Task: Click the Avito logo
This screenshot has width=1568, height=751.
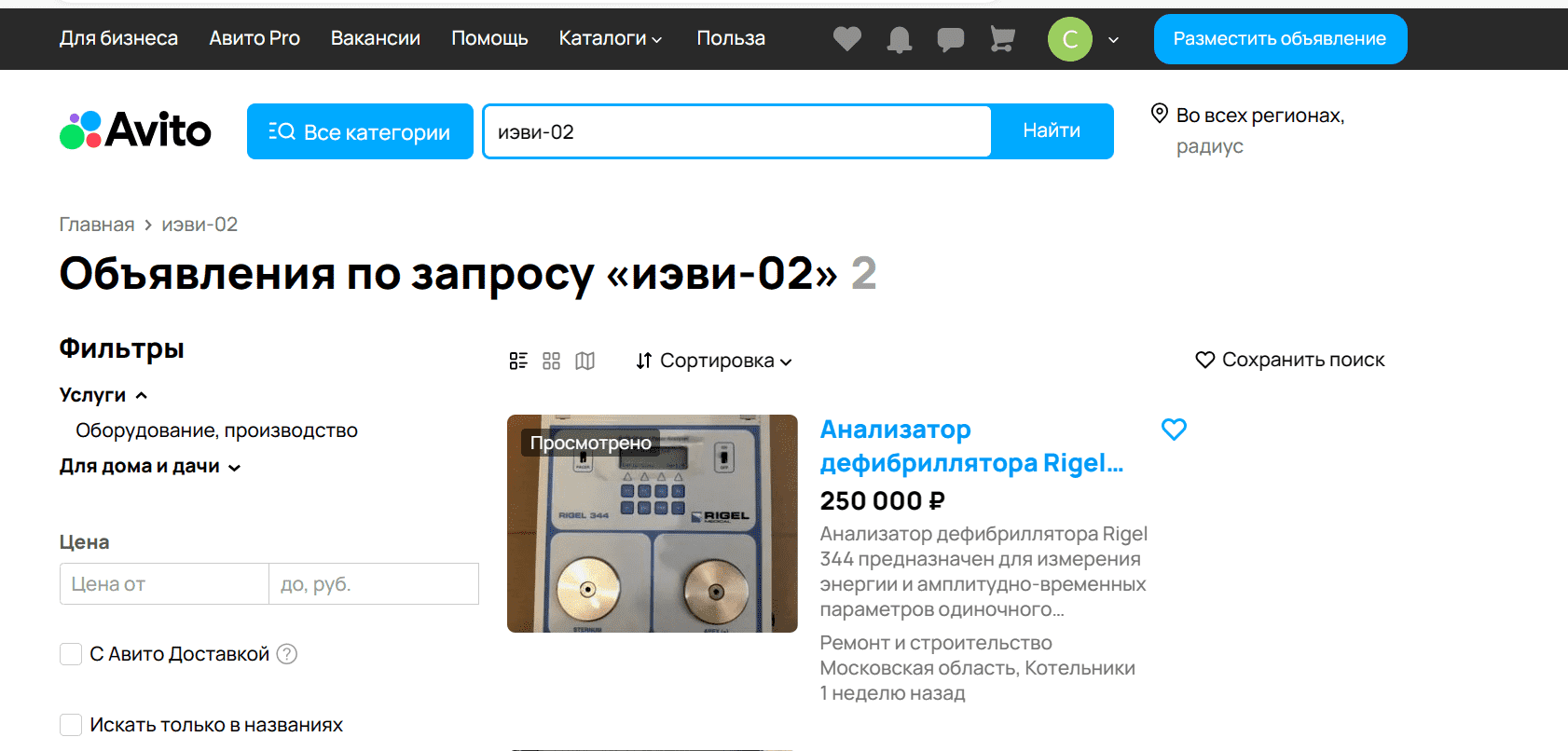Action: pyautogui.click(x=135, y=130)
